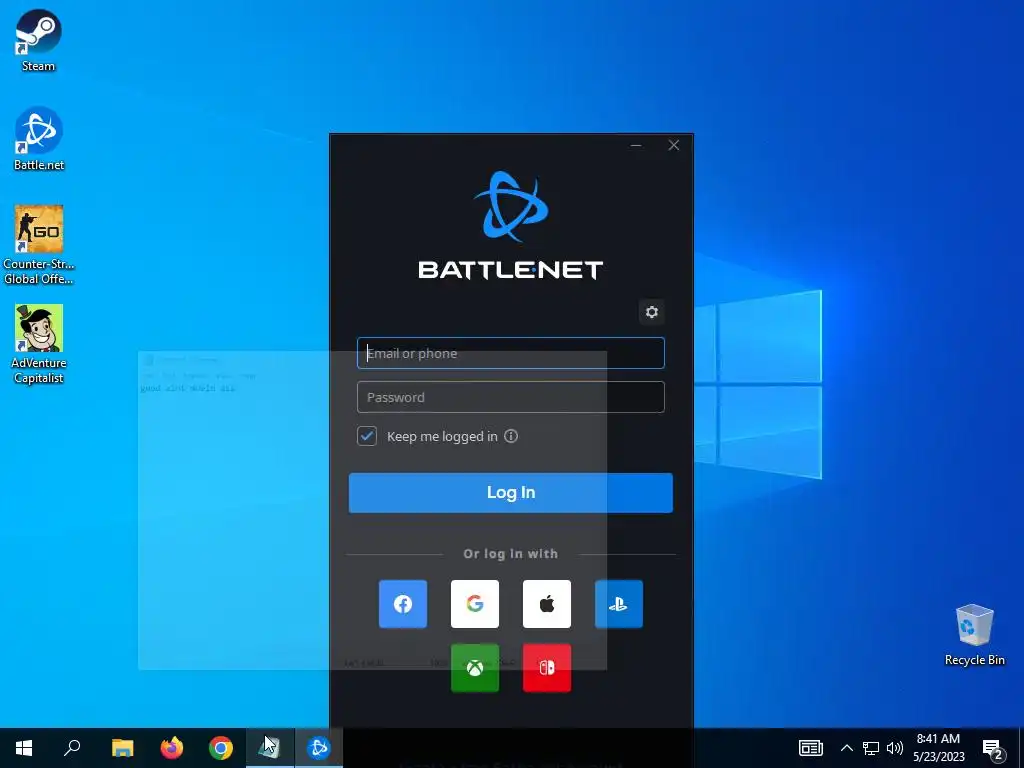
Task: Close the Battle.net login window
Action: point(674,145)
